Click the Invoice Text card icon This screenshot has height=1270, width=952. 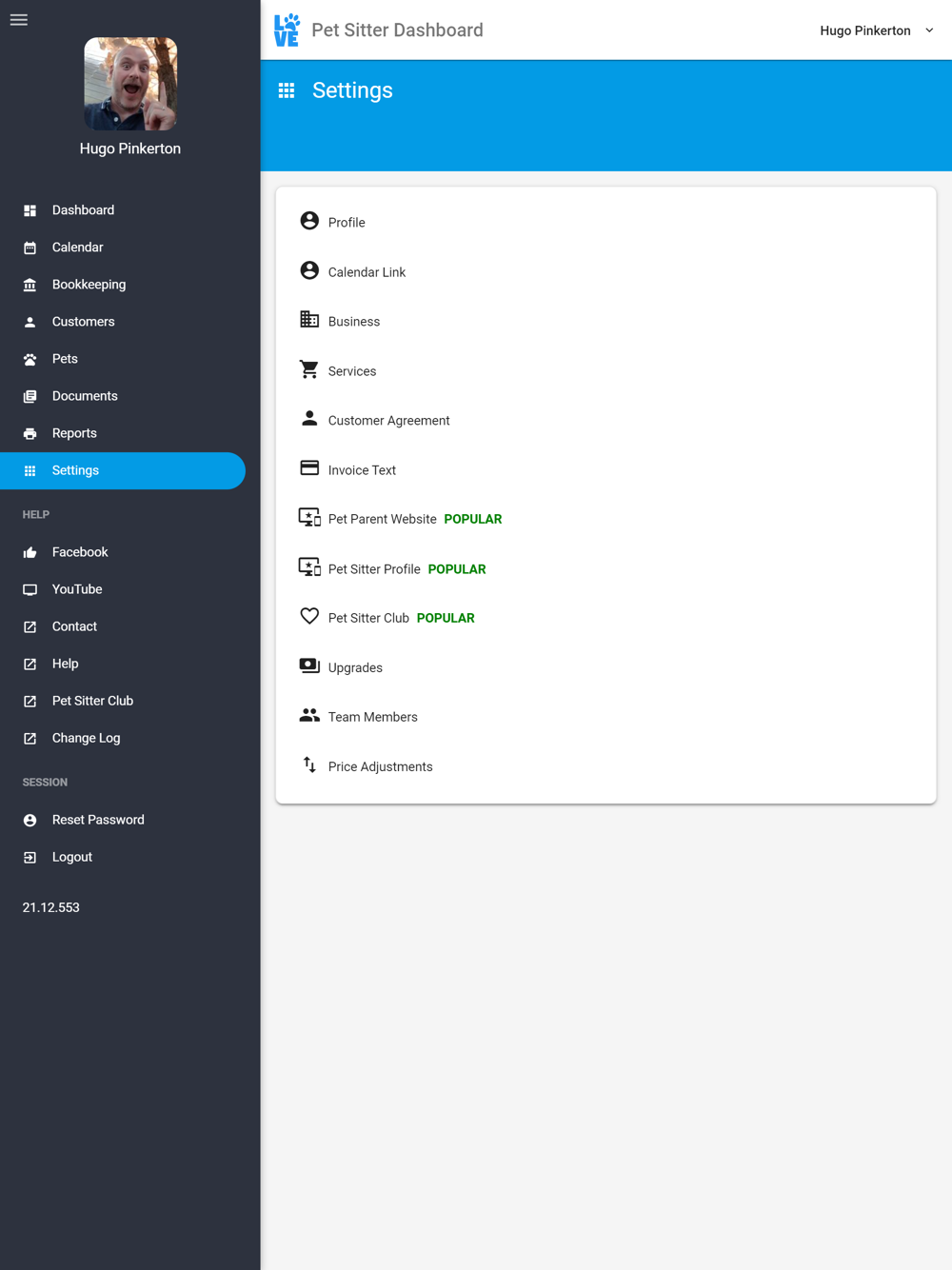coord(309,468)
